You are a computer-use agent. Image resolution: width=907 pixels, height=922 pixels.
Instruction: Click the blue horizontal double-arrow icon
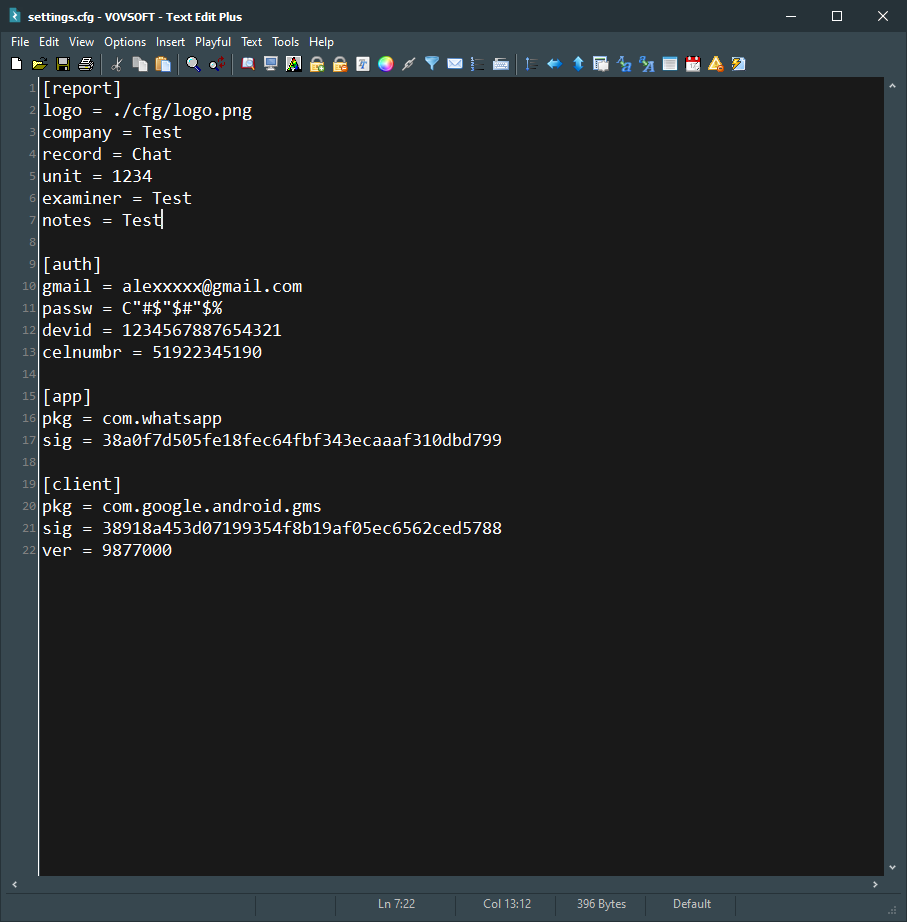[x=554, y=64]
